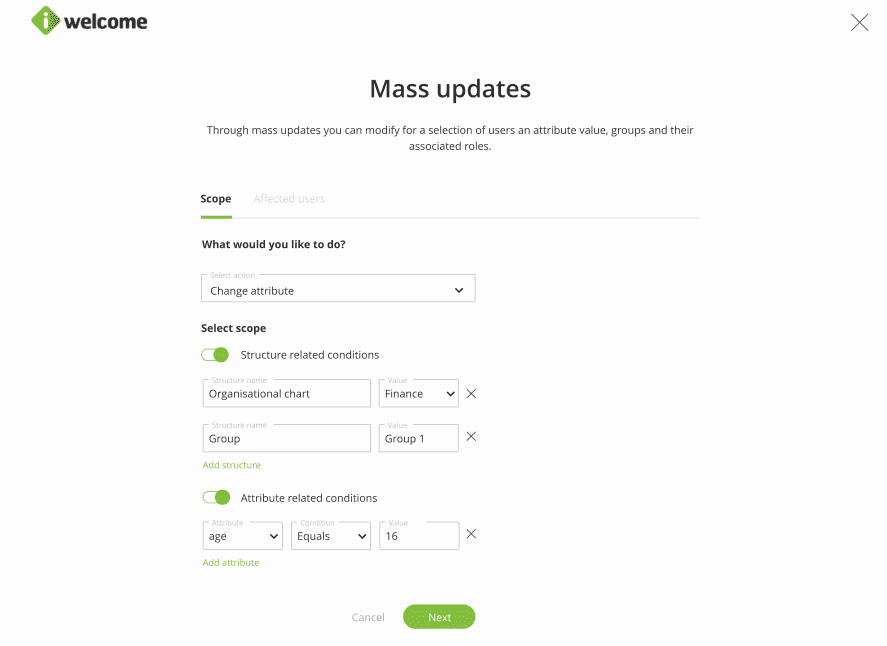The width and height of the screenshot is (887, 646).
Task: Click the attribute value field containing 16
Action: tap(418, 536)
